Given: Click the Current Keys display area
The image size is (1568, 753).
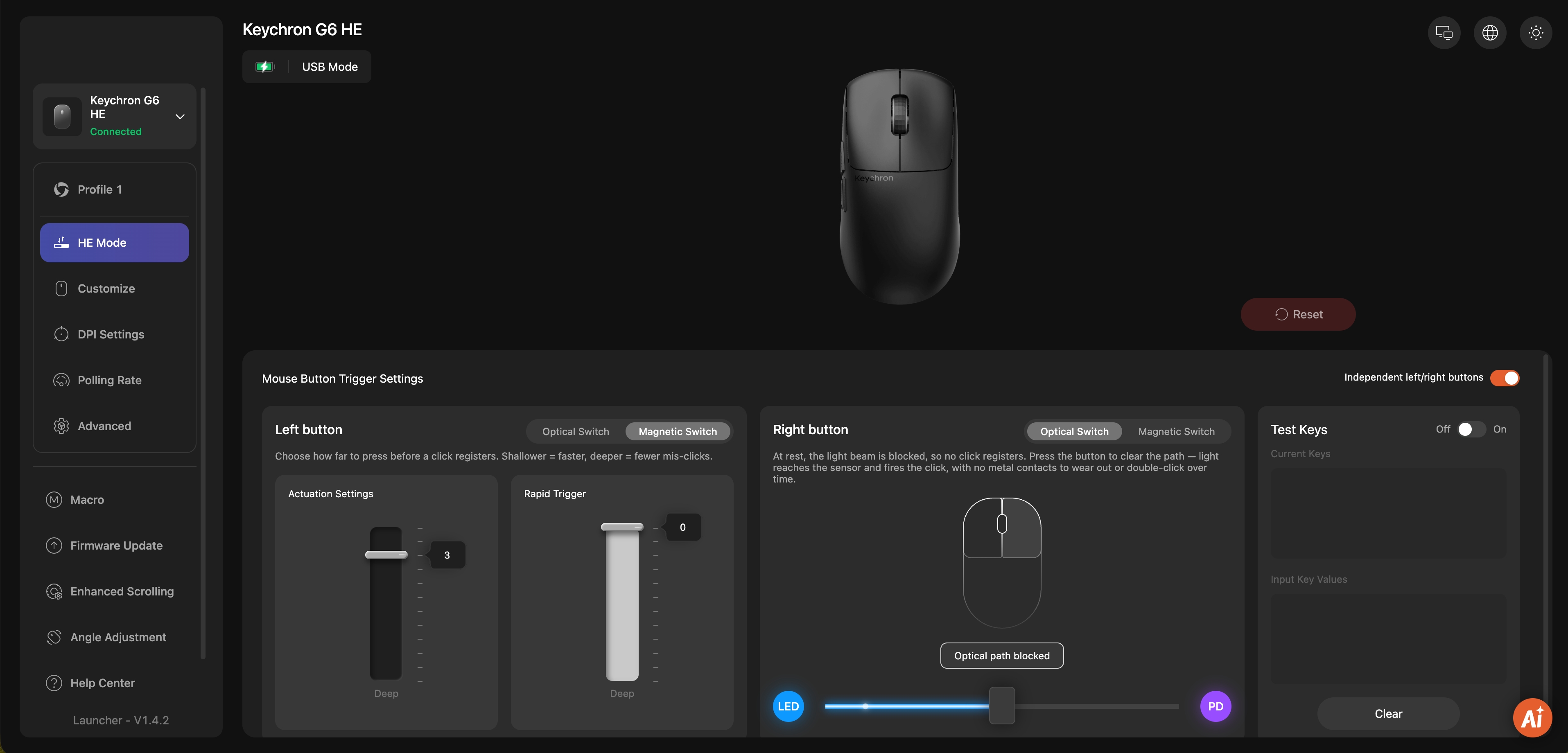Looking at the screenshot, I should pos(1388,513).
